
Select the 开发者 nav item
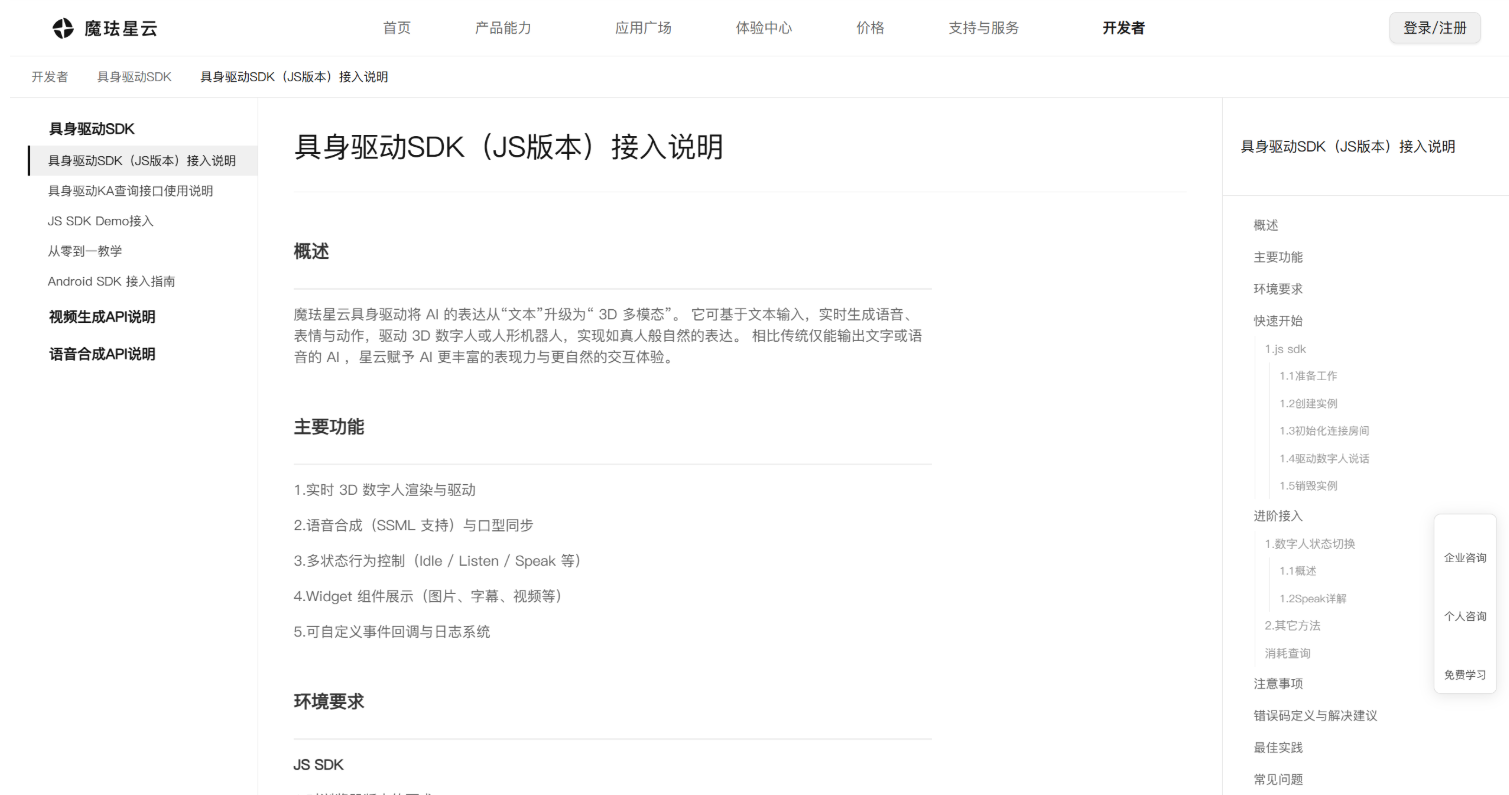[1124, 28]
